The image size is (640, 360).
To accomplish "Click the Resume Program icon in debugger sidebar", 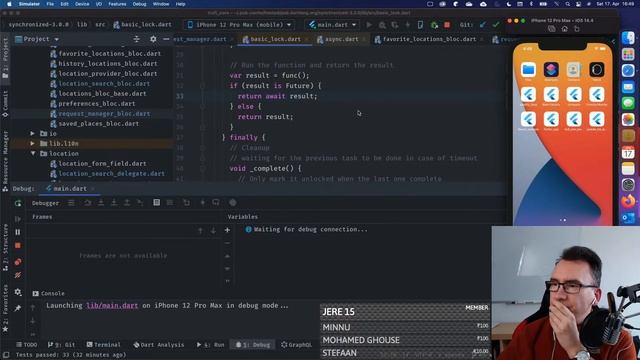I will (18, 219).
